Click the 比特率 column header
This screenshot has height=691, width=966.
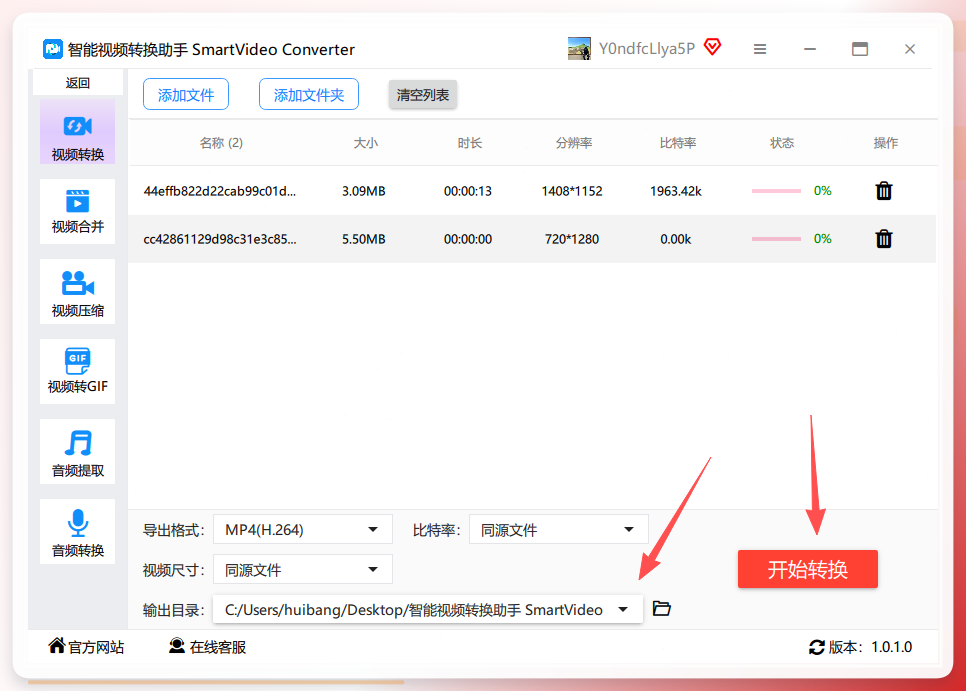[x=678, y=143]
